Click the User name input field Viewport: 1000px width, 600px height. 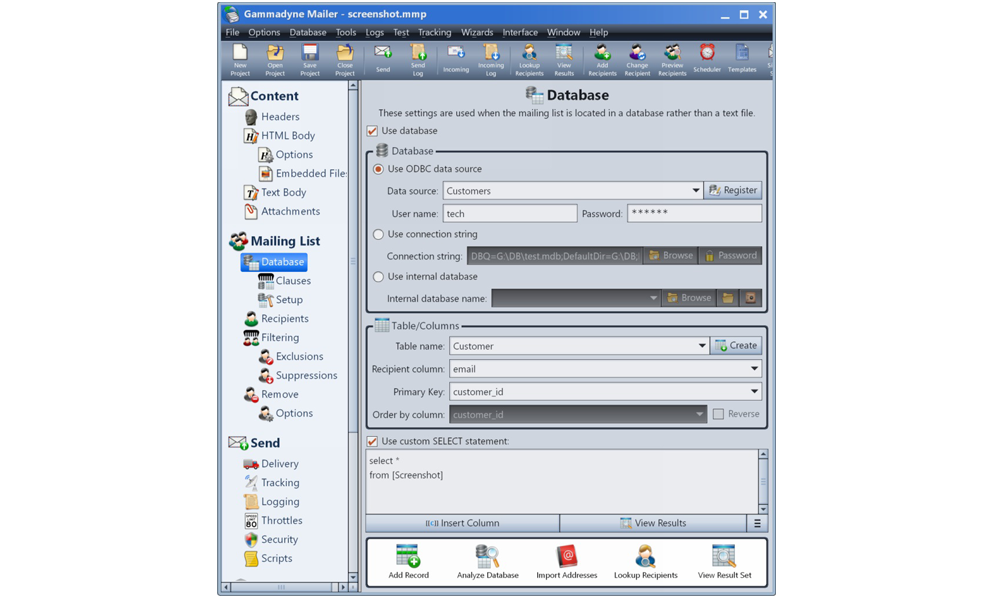[509, 214]
